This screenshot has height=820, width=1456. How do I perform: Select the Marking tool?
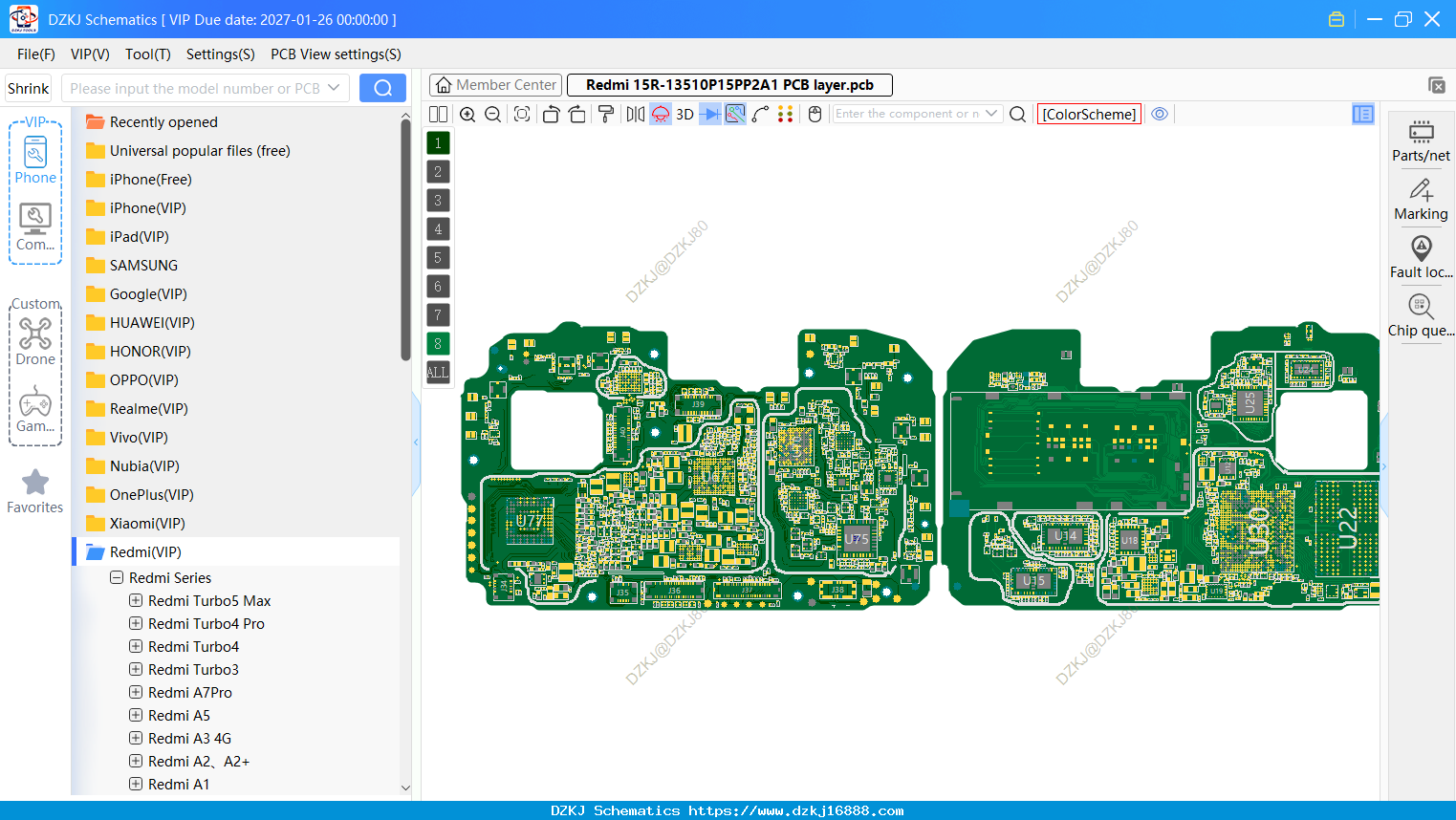(x=1421, y=200)
